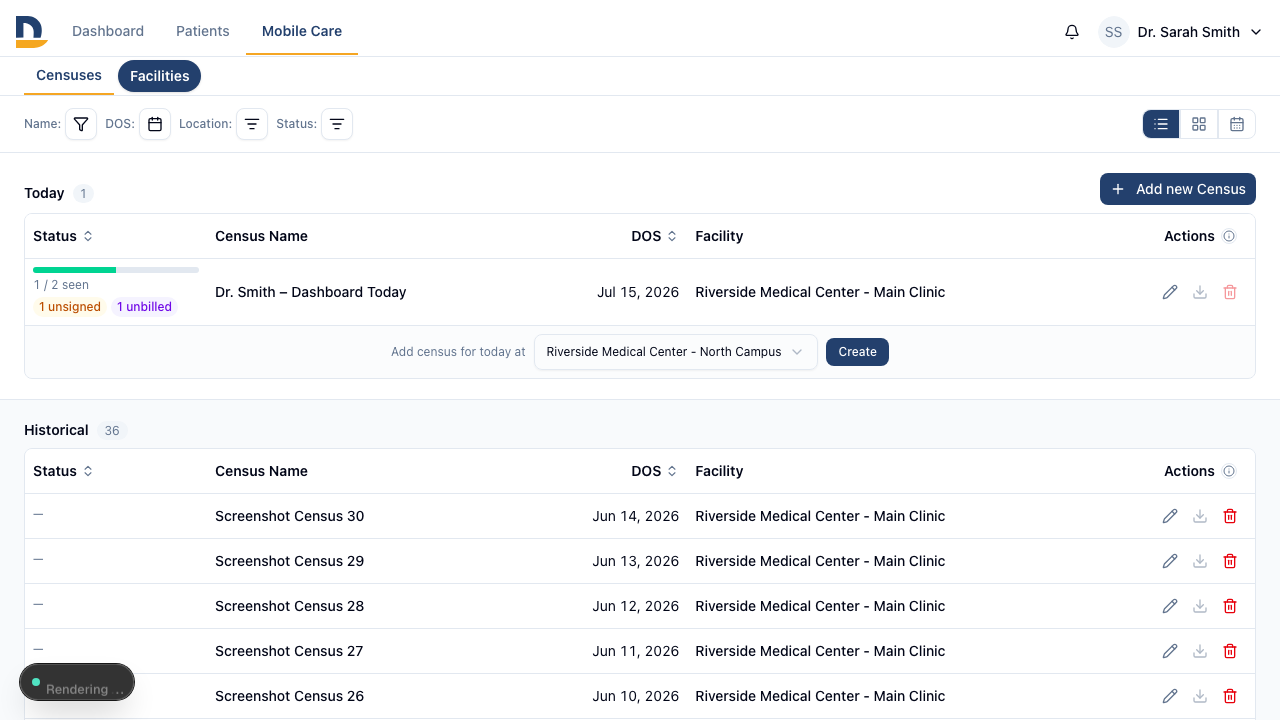This screenshot has height=720, width=1280.
Task: Open the notifications bell
Action: [x=1072, y=32]
